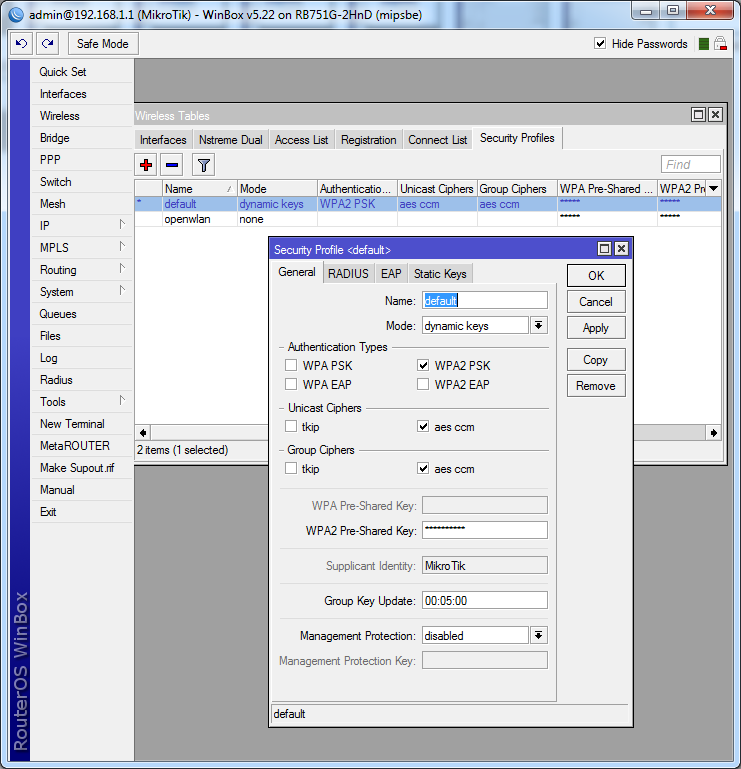This screenshot has width=741, height=769.
Task: Click the profile Name field
Action: pos(485,300)
